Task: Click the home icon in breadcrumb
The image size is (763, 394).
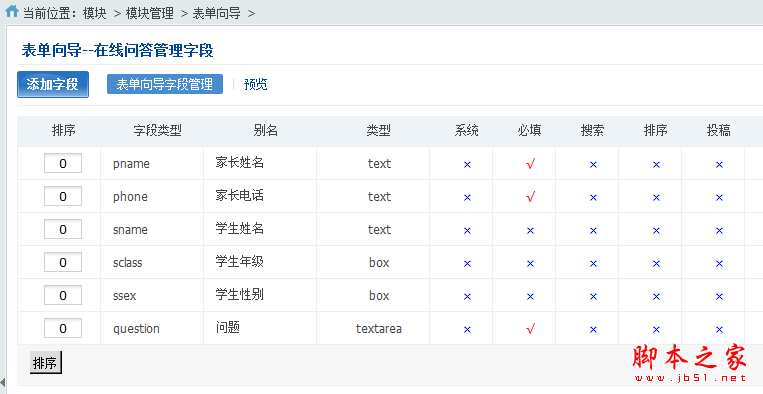Action: click(12, 11)
